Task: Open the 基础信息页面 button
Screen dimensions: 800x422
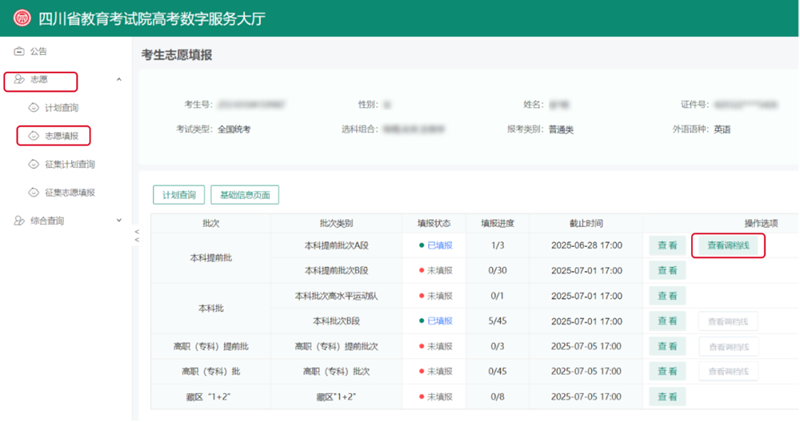Action: point(244,194)
